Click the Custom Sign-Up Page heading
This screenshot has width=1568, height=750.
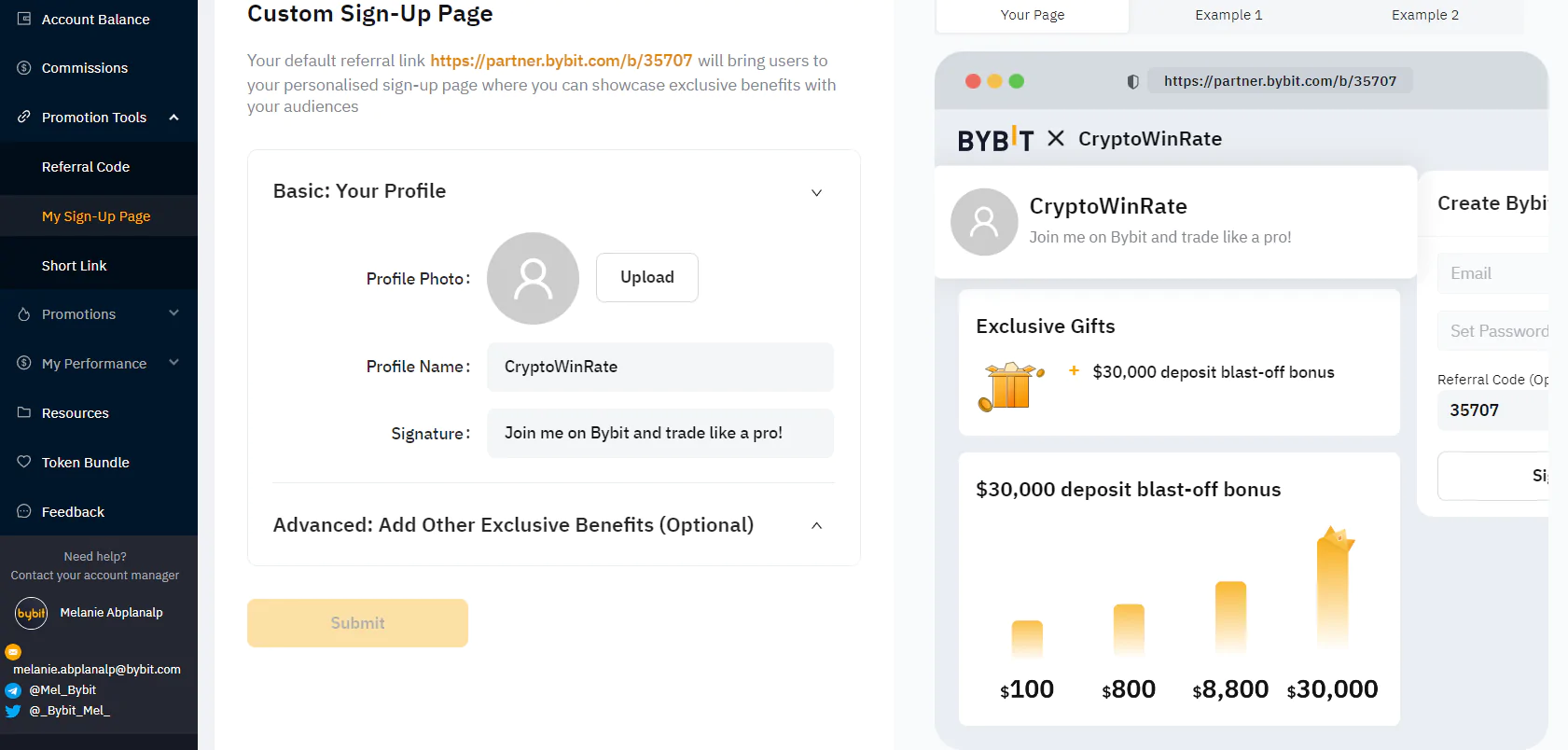(370, 14)
